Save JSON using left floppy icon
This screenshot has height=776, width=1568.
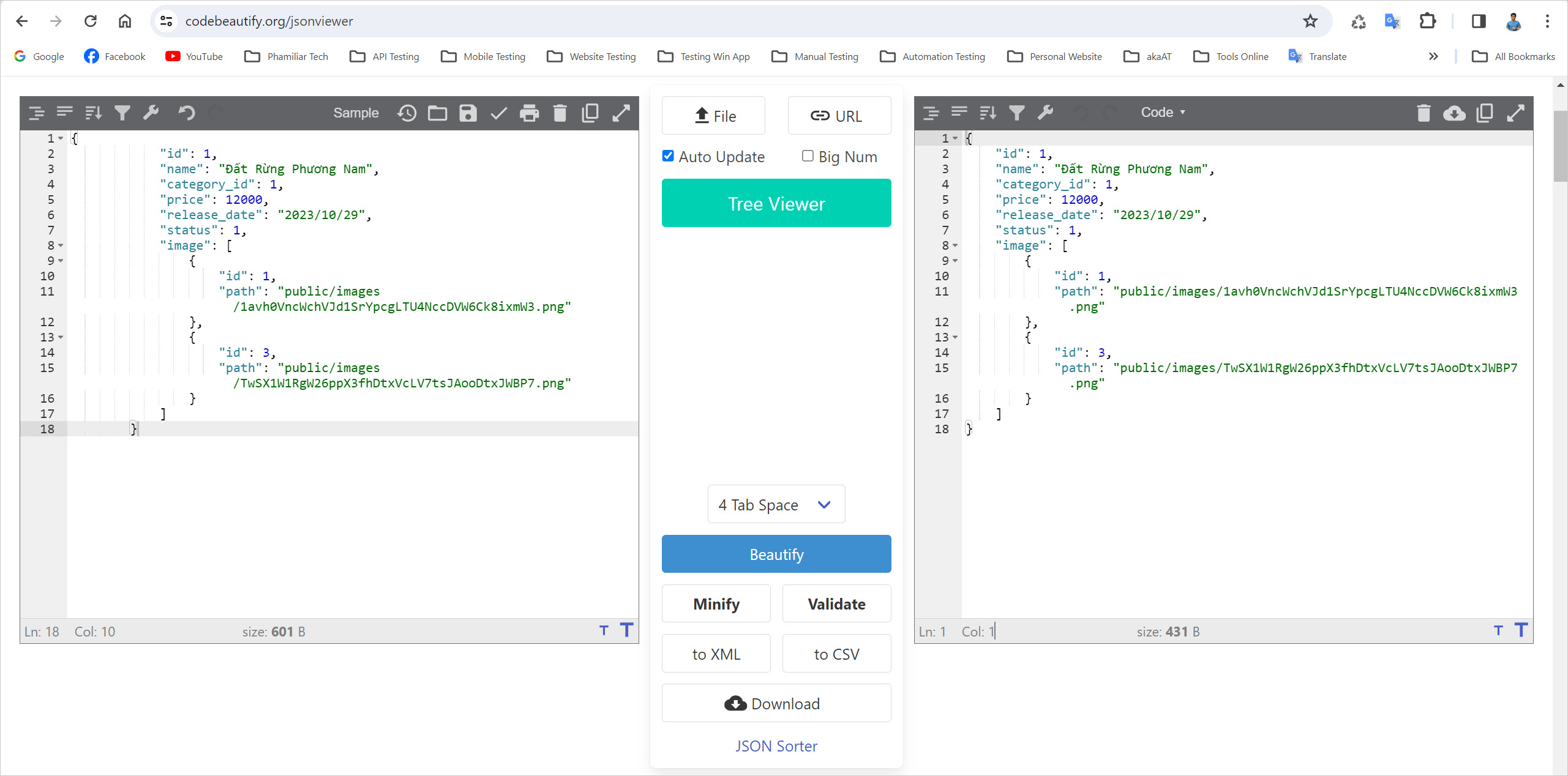coord(468,113)
